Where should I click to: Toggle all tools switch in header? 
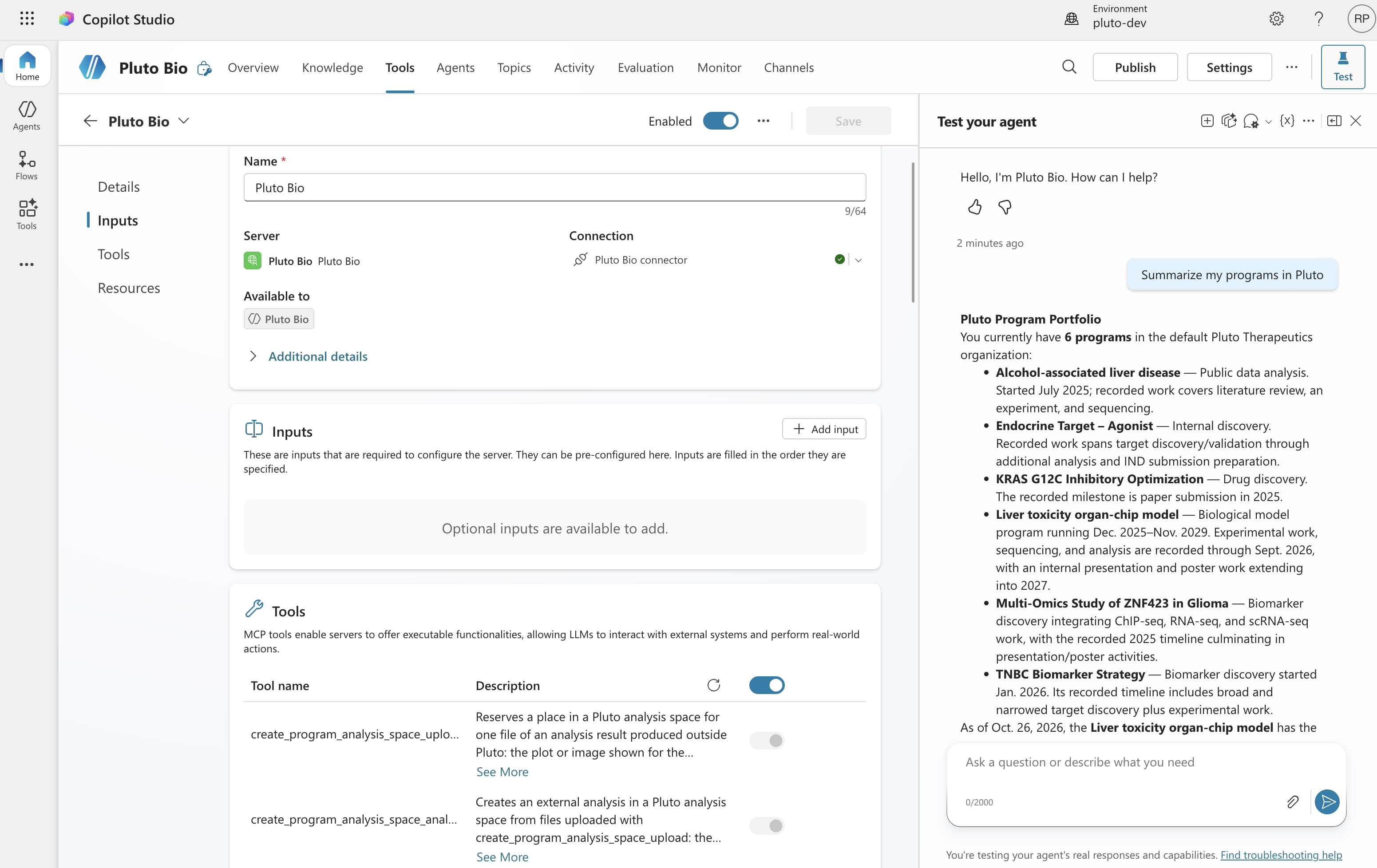pos(767,685)
